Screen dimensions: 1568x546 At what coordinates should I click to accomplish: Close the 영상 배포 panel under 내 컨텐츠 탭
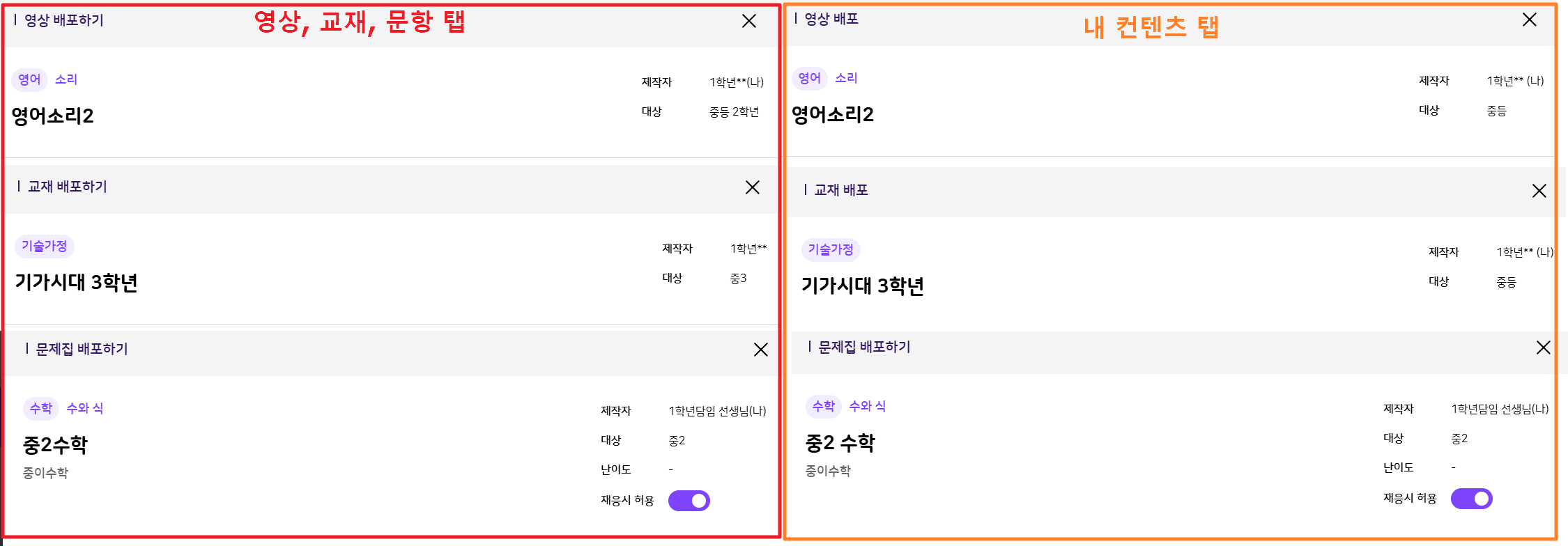pyautogui.click(x=1529, y=19)
